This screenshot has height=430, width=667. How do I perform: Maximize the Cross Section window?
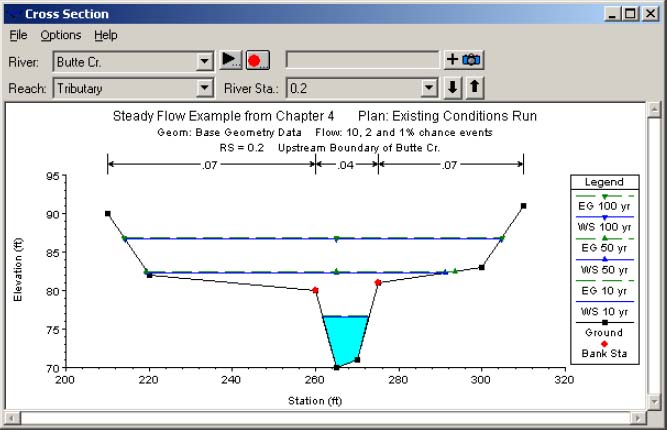(630, 14)
